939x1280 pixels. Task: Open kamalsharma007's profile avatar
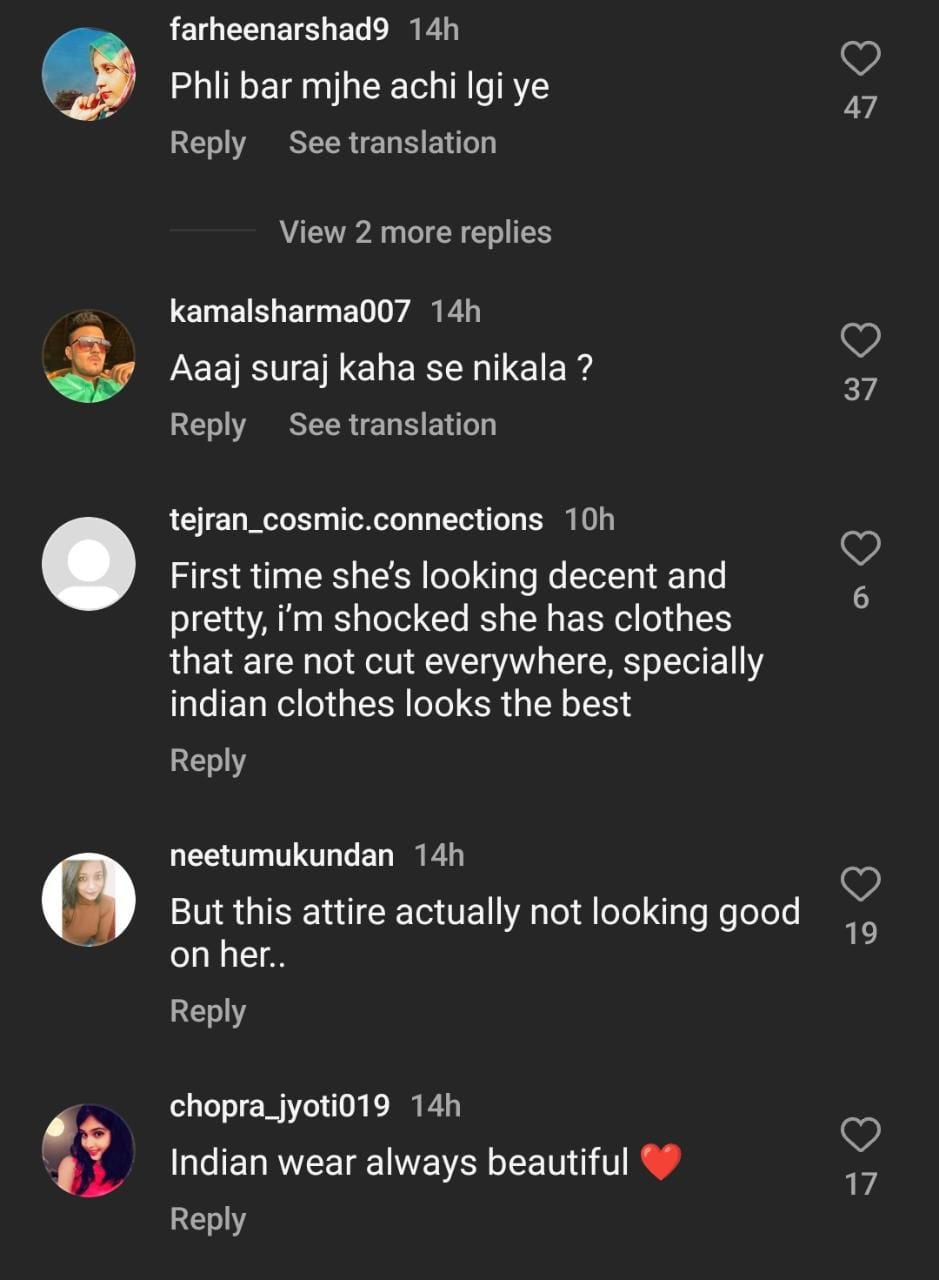click(x=88, y=356)
